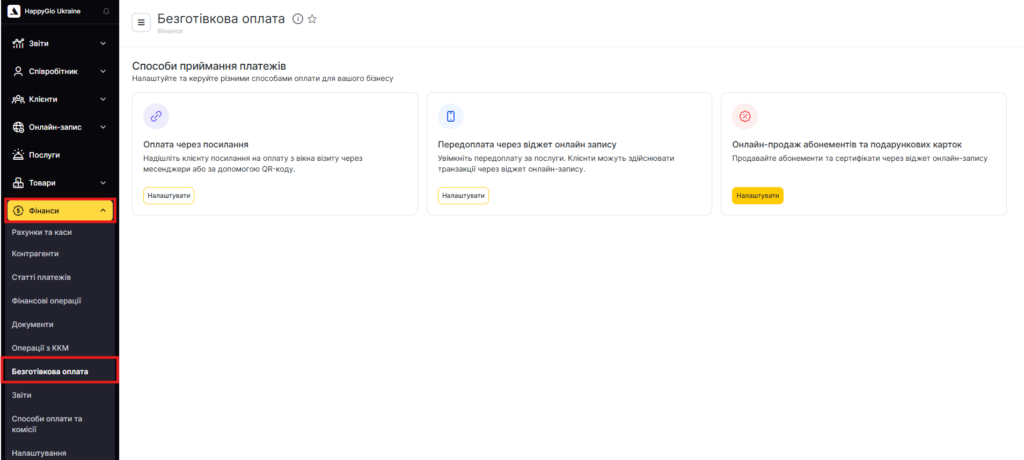Expand the Співробітник section
This screenshot has width=1024, height=460.
[x=59, y=71]
